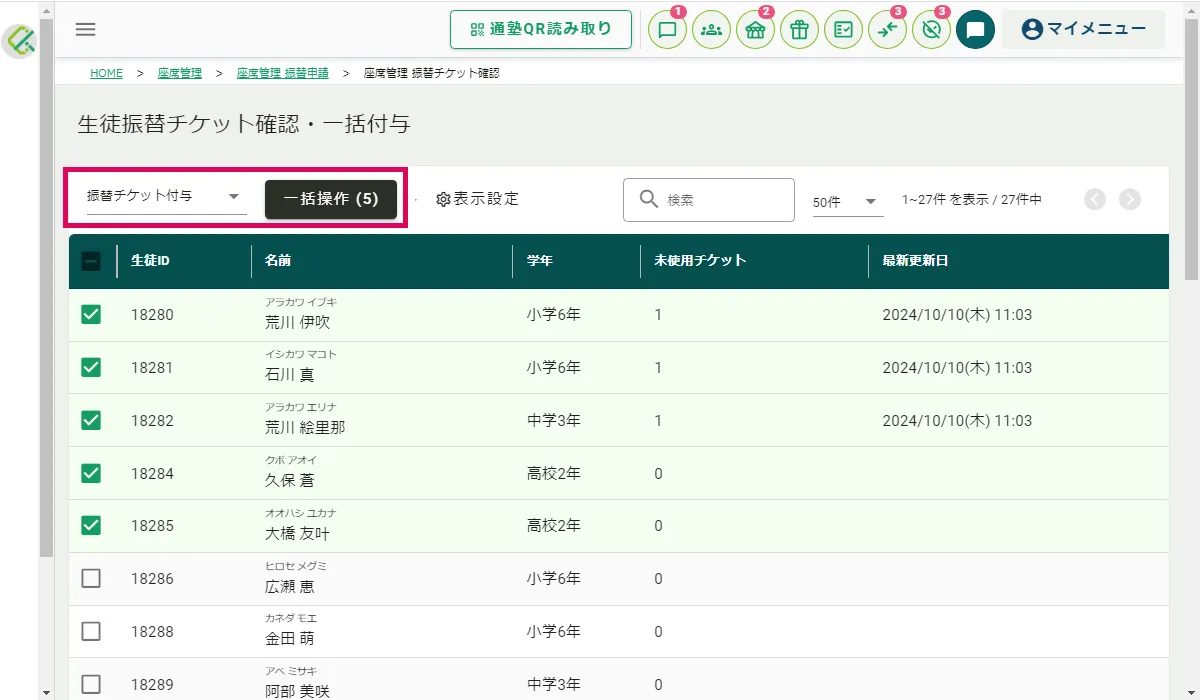The height and width of the screenshot is (700, 1200).
Task: Click the 検索 search field
Action: click(709, 200)
